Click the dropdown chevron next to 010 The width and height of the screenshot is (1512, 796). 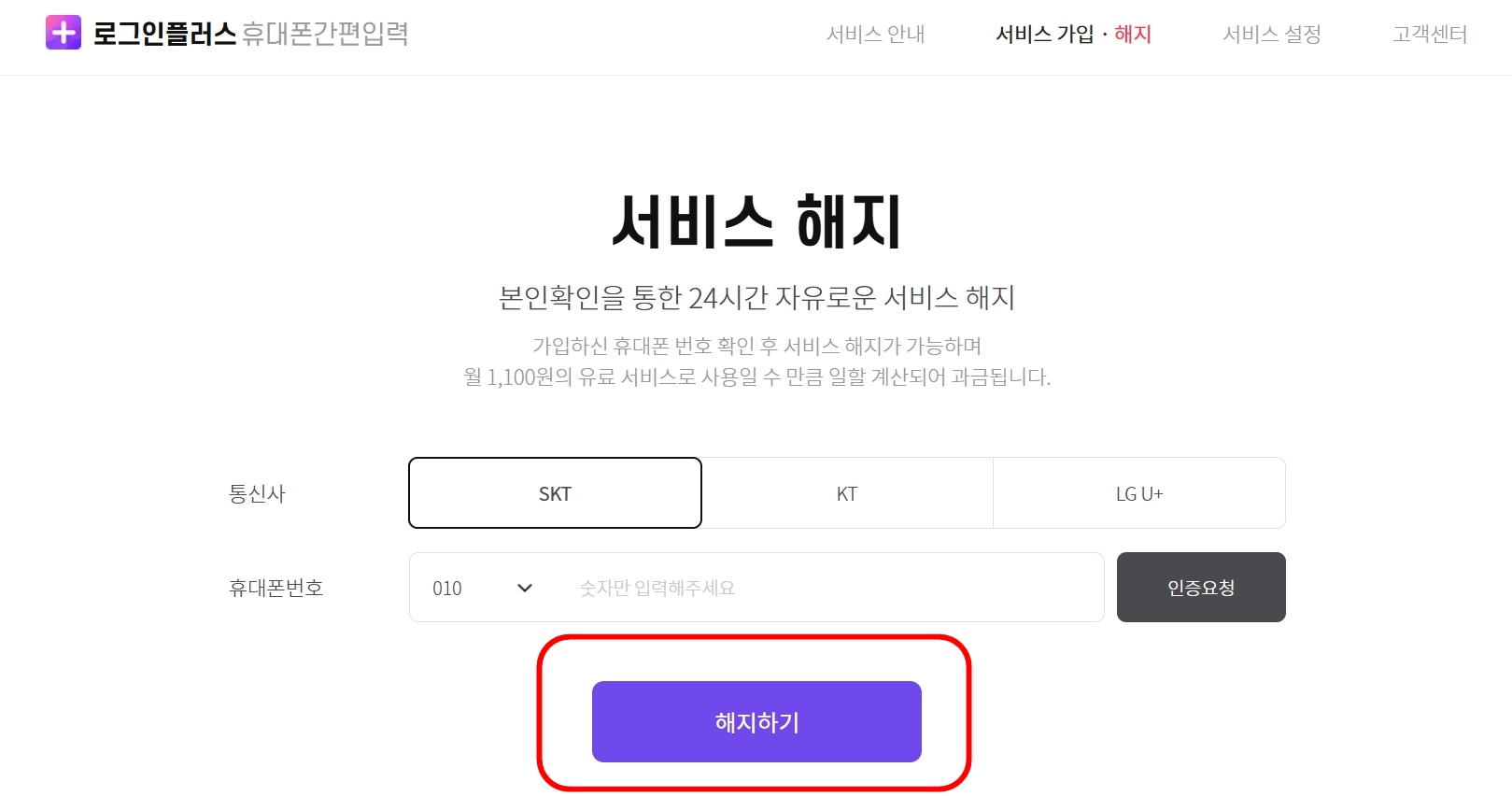(524, 588)
